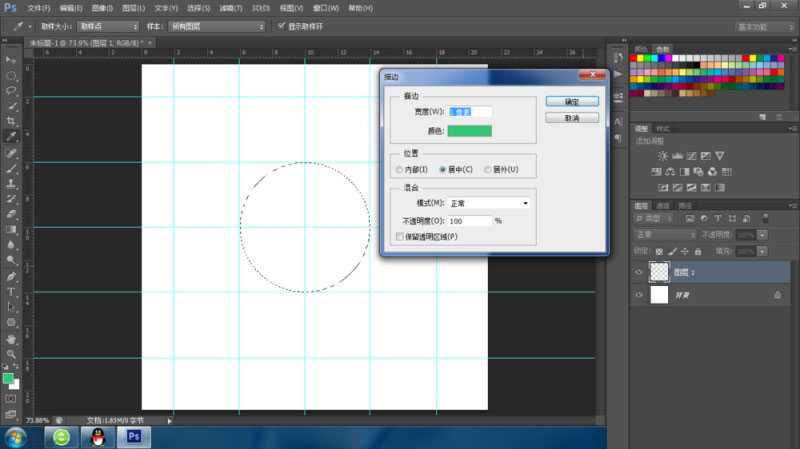
Task: Select the Eyedropper tool
Action: tap(11, 136)
